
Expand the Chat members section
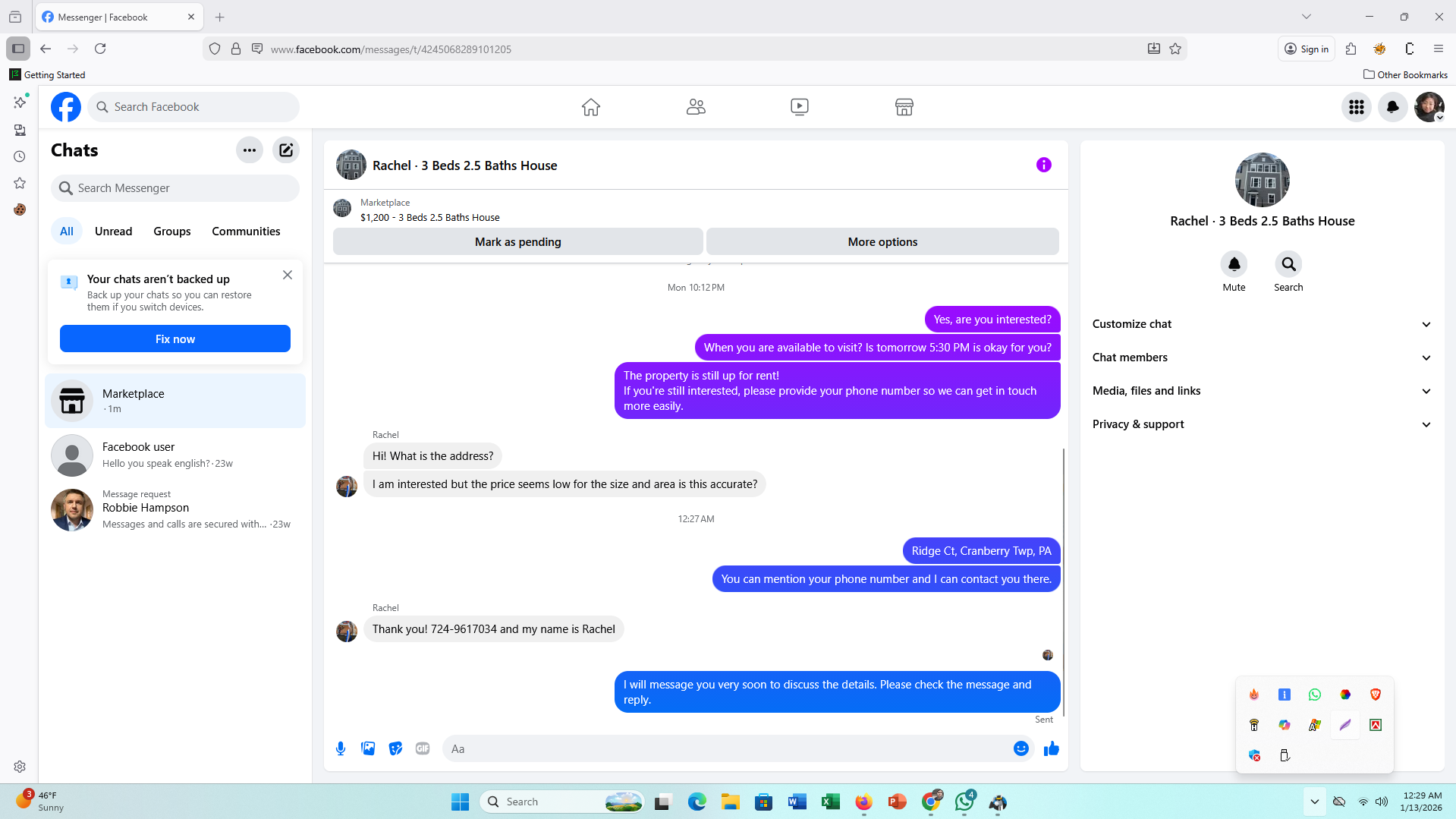tap(1262, 358)
